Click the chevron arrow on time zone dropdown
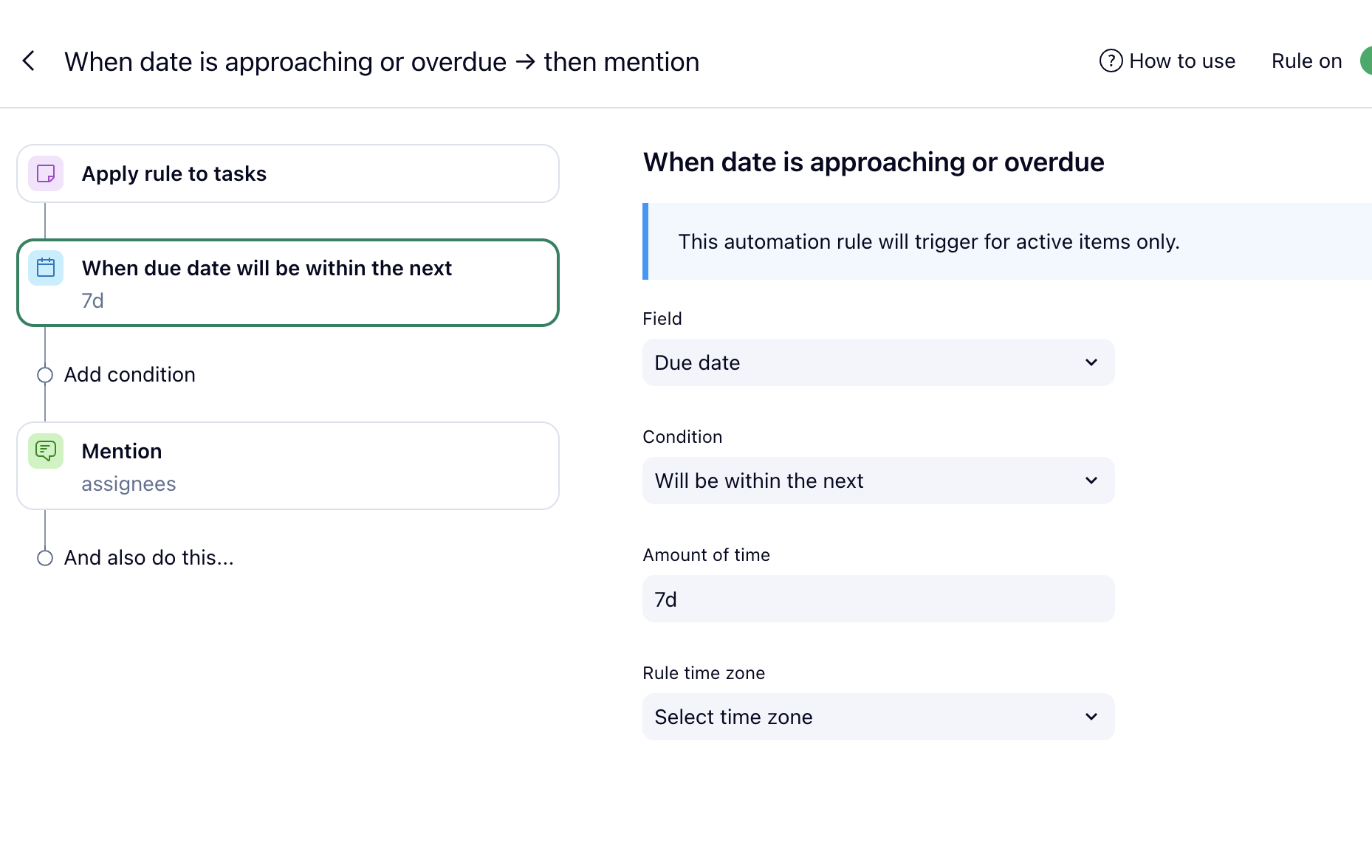 [x=1091, y=717]
